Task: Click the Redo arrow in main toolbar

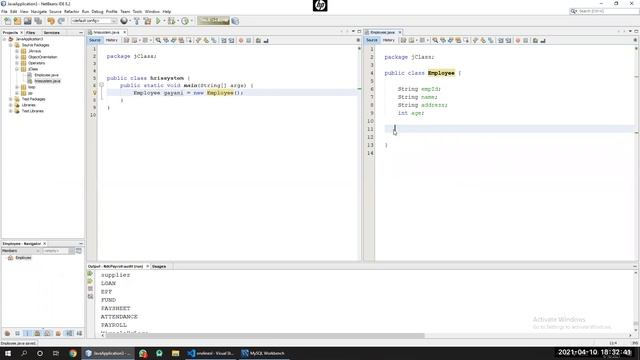Action: [61, 21]
